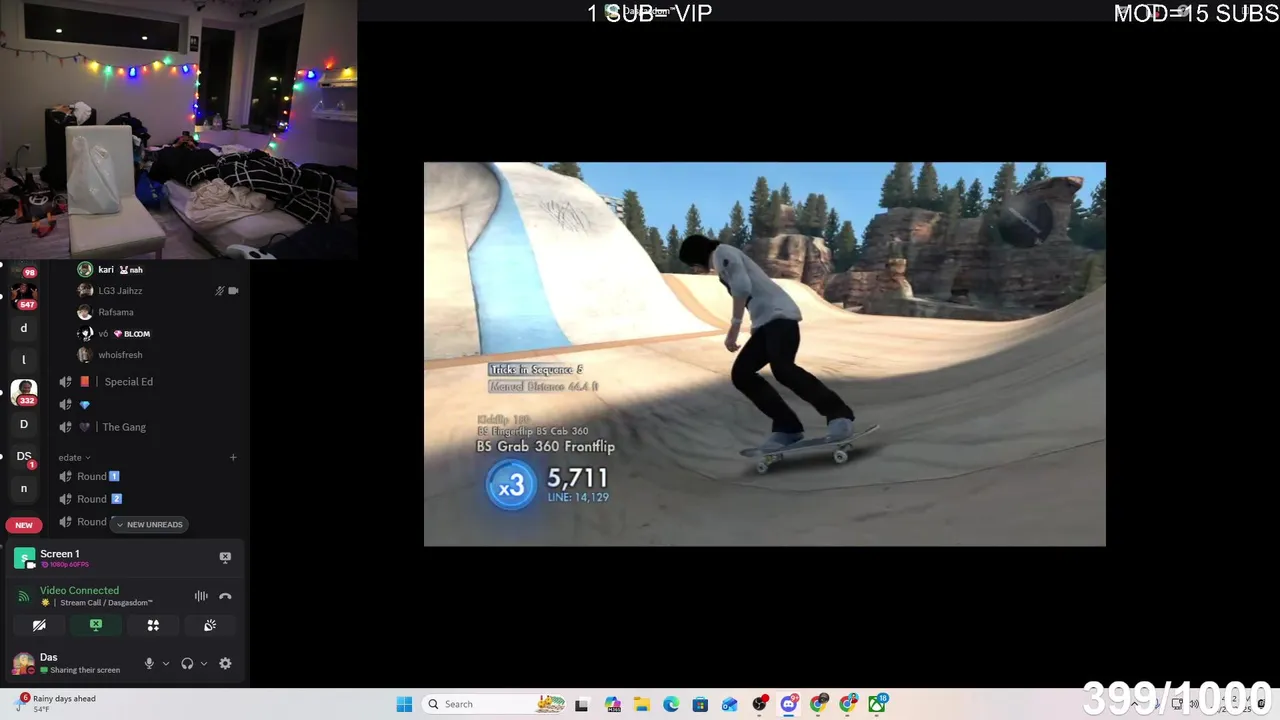The height and width of the screenshot is (720, 1280).
Task: Open Xbox app from taskbar
Action: coord(877,704)
